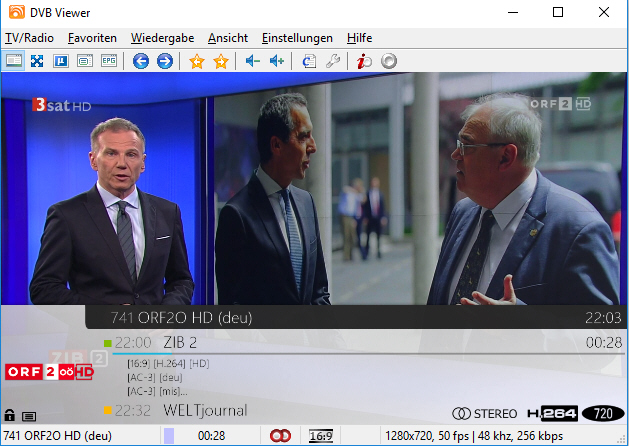Image resolution: width=629 pixels, height=446 pixels.
Task: Click the '[AC-3] [deu]' audio track line
Action: click(x=154, y=377)
